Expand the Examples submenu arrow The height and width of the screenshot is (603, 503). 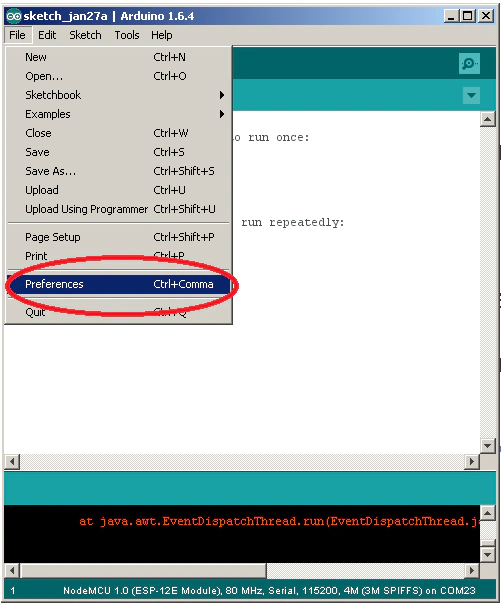coord(222,114)
